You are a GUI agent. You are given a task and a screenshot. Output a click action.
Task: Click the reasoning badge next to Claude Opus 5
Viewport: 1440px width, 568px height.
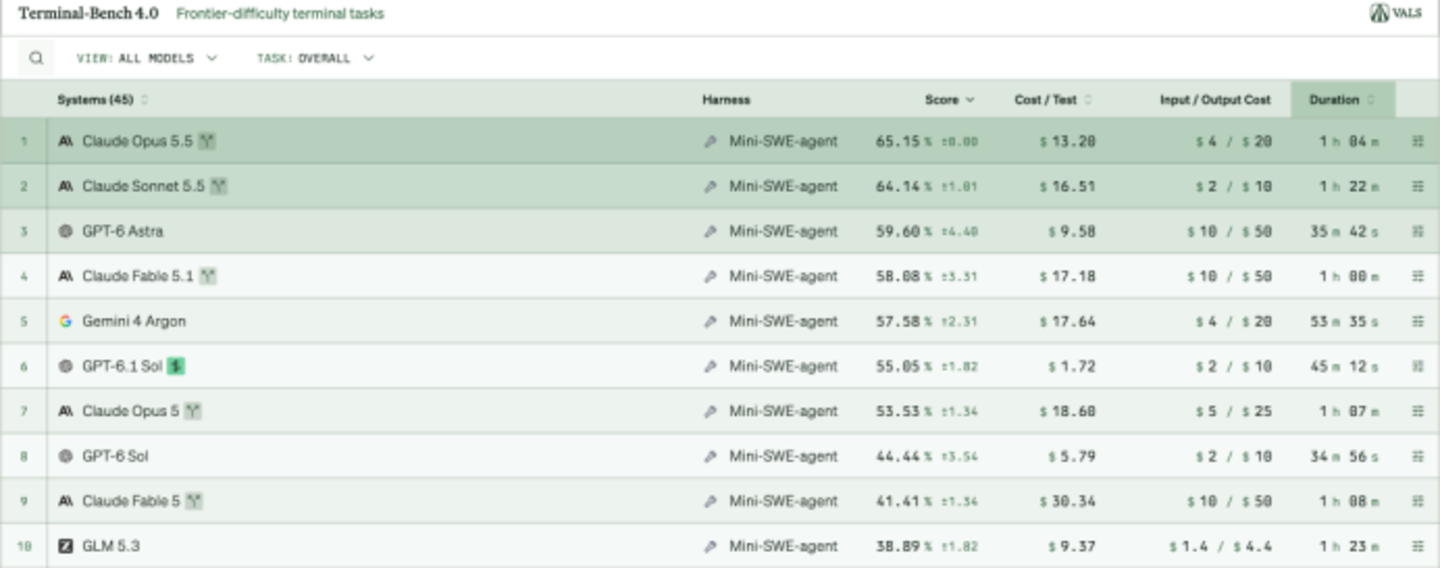(x=193, y=411)
